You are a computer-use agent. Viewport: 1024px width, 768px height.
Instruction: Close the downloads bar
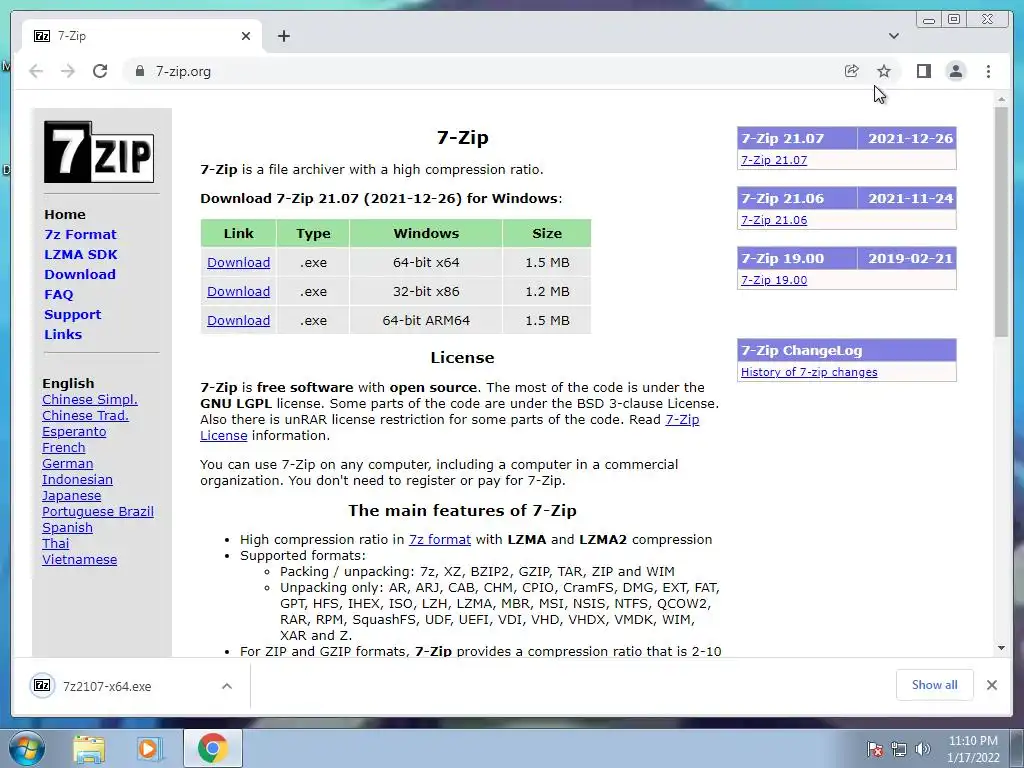point(992,685)
